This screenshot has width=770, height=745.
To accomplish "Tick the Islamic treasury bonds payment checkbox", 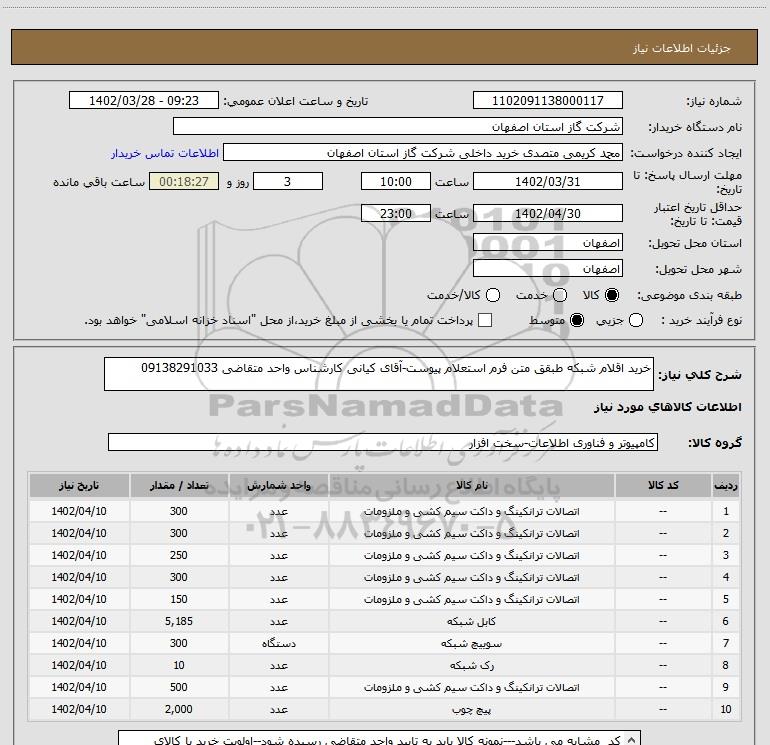I will pos(485,321).
